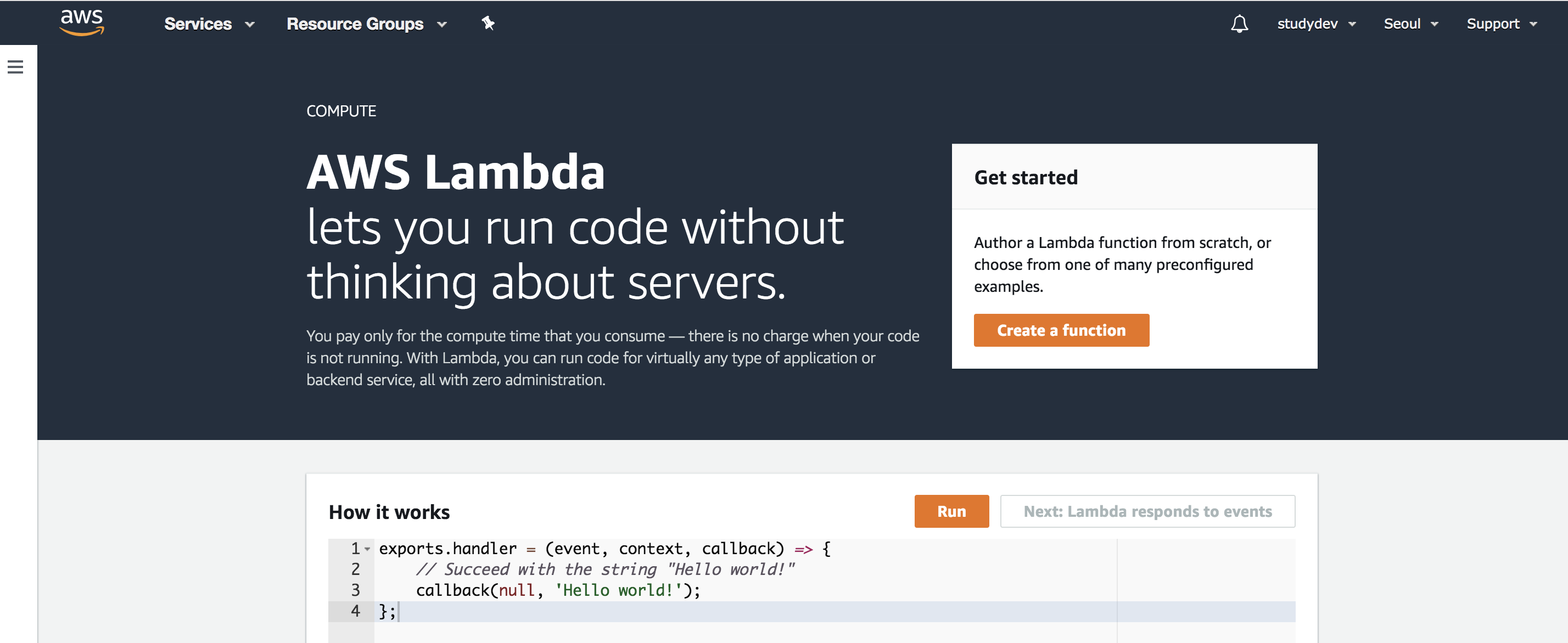Open the Seoul region selector

[1410, 24]
